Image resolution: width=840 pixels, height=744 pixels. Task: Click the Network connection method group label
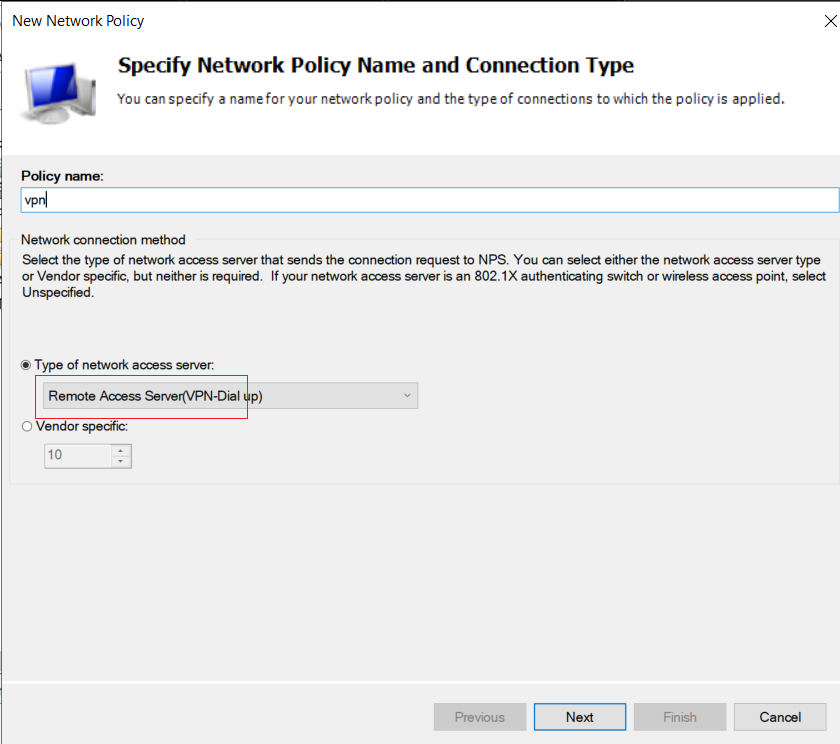coord(103,239)
